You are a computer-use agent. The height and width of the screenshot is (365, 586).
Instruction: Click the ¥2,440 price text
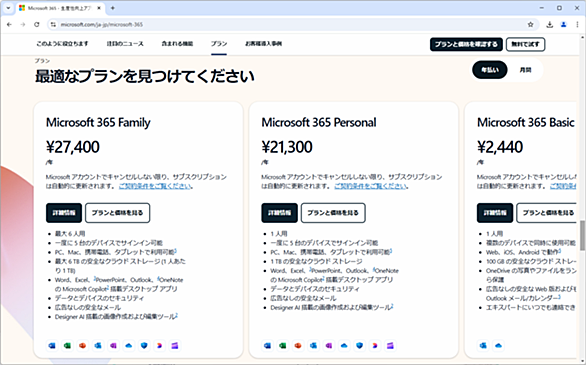(x=500, y=147)
